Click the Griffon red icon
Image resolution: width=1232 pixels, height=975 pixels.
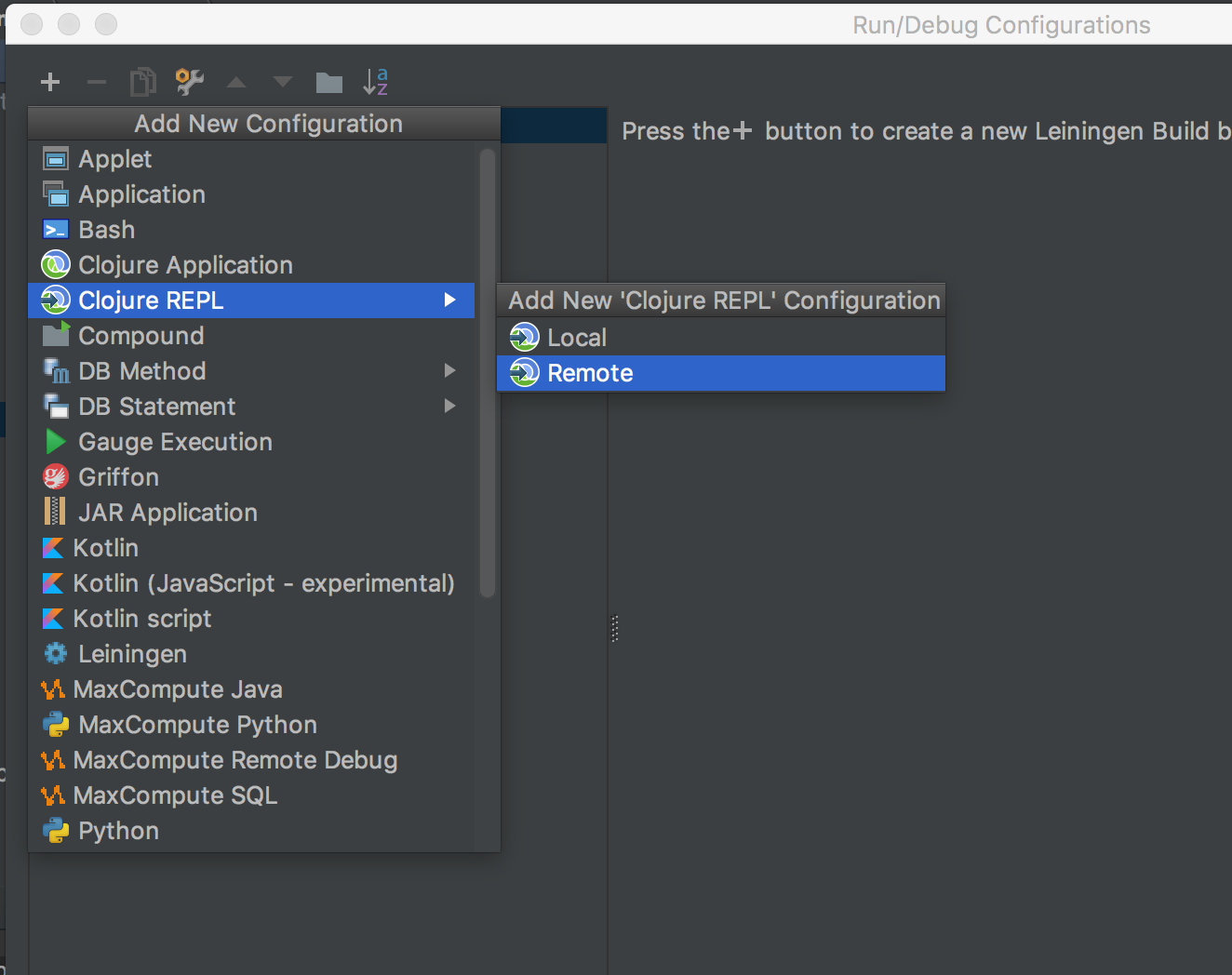pyautogui.click(x=56, y=477)
